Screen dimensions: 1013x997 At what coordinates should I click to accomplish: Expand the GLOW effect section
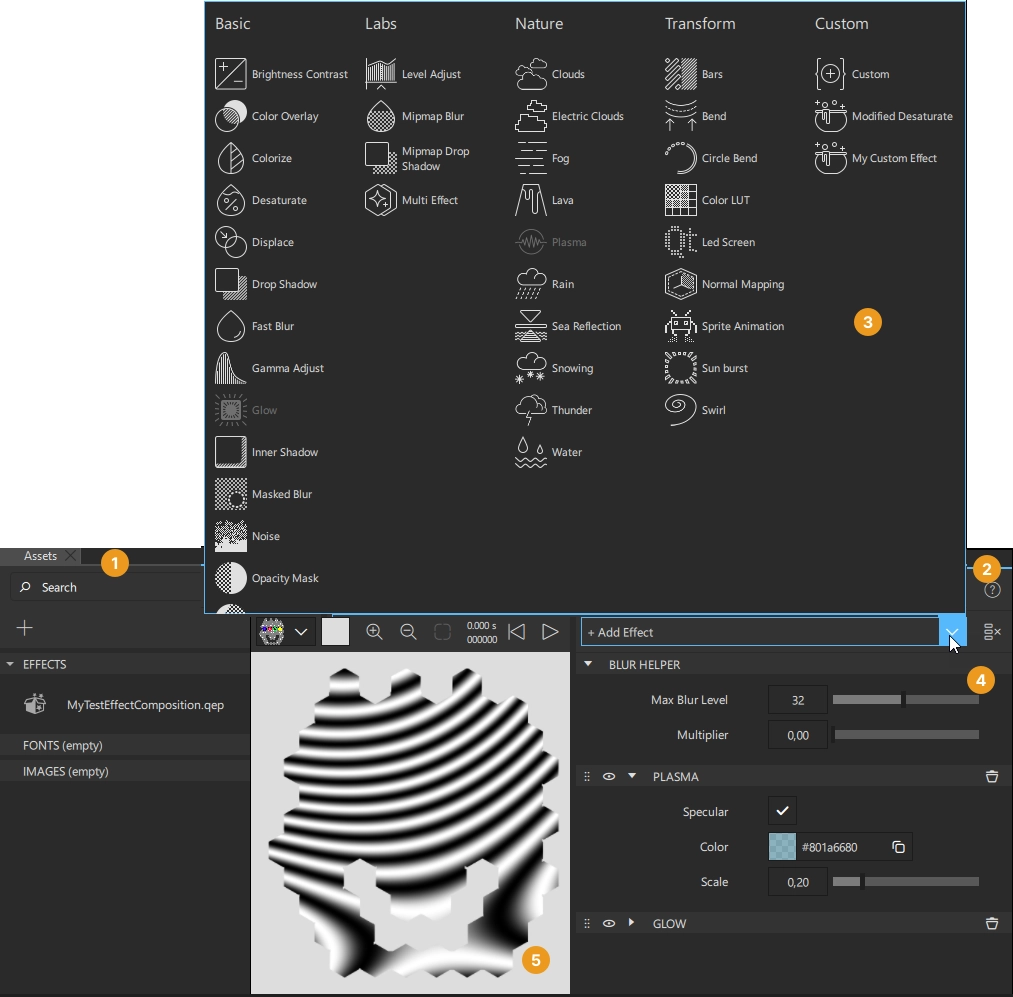[631, 923]
